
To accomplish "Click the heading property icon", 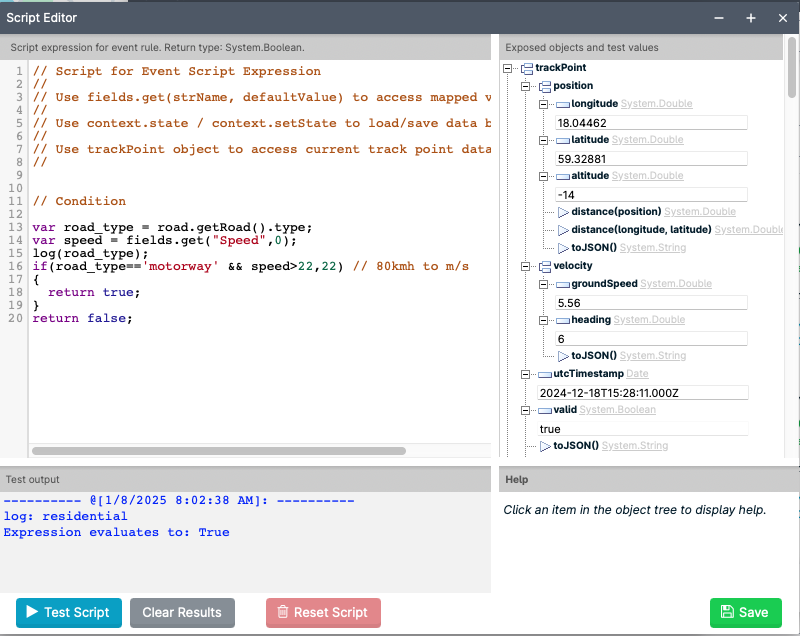I will click(x=563, y=320).
